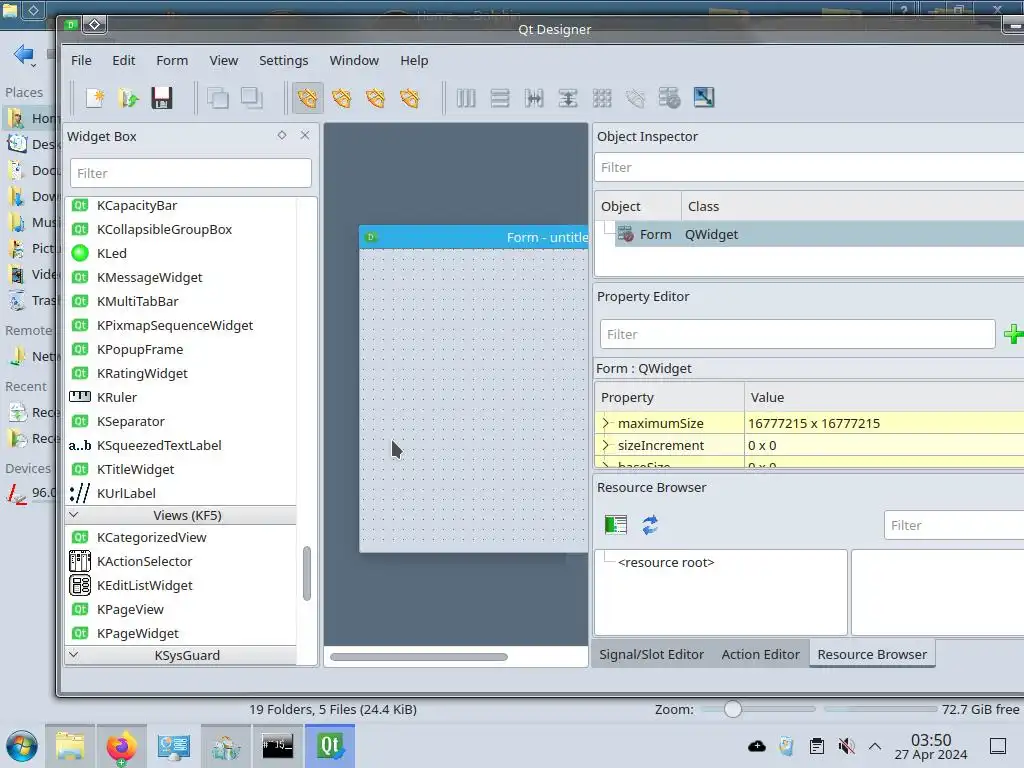The image size is (1024, 768).
Task: Open the Form menu
Action: point(172,60)
